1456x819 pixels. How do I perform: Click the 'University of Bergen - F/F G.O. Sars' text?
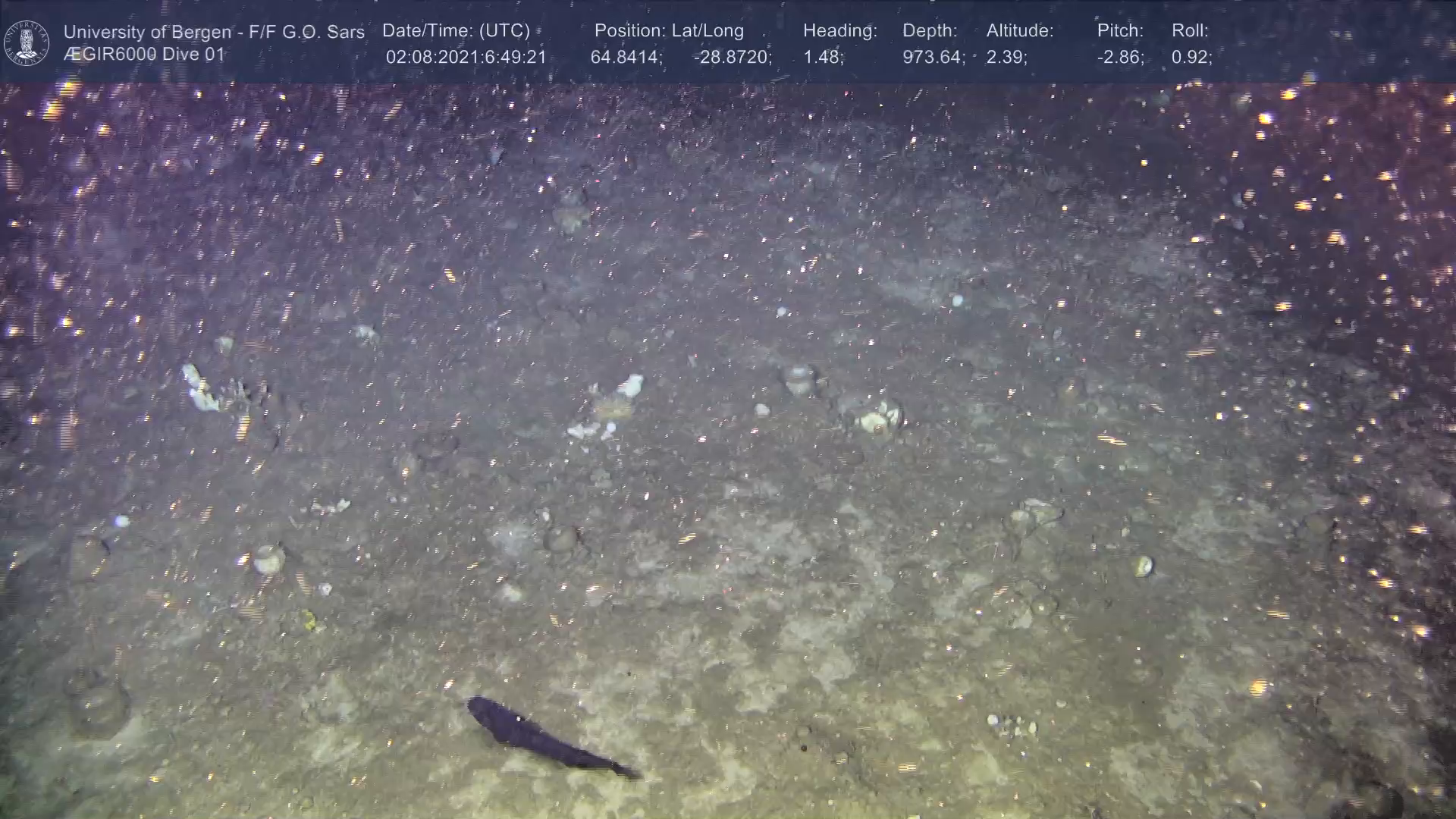(214, 32)
